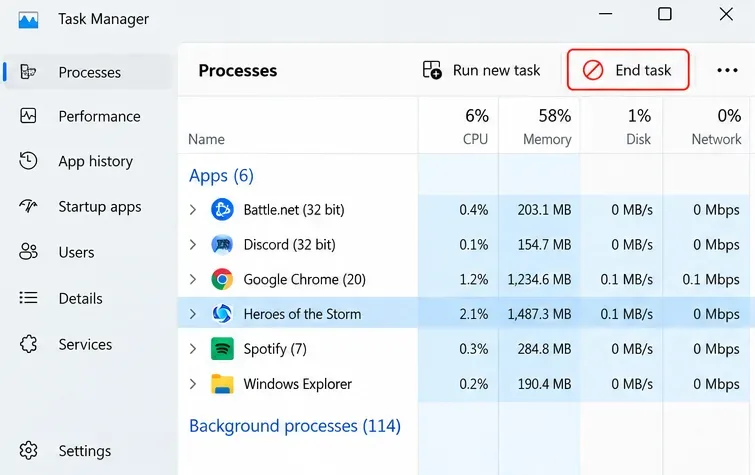The height and width of the screenshot is (475, 755).
Task: Expand the Google Chrome (20) process group
Action: coord(193,279)
